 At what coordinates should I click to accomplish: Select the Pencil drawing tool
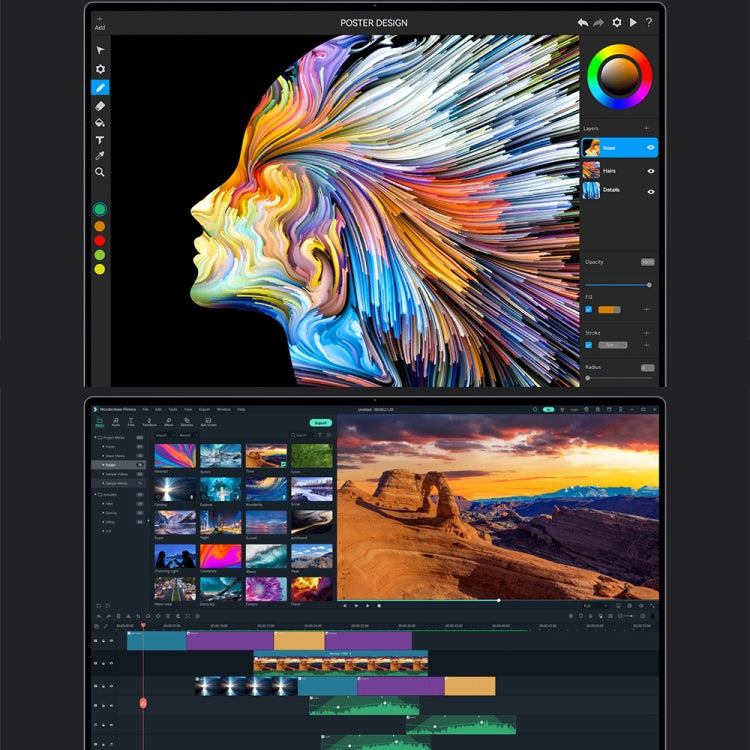click(100, 88)
